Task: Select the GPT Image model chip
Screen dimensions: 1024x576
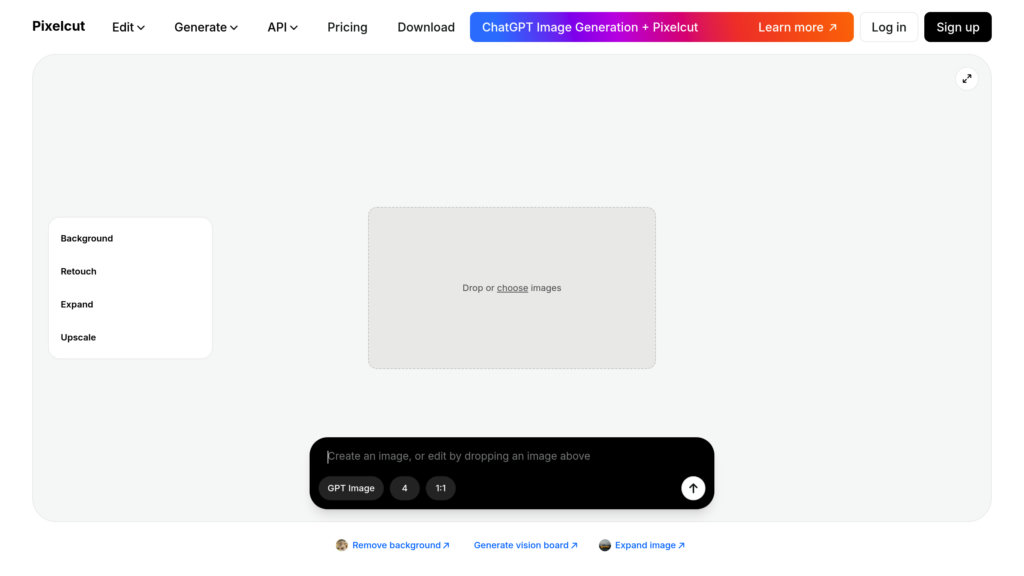Action: tap(351, 488)
